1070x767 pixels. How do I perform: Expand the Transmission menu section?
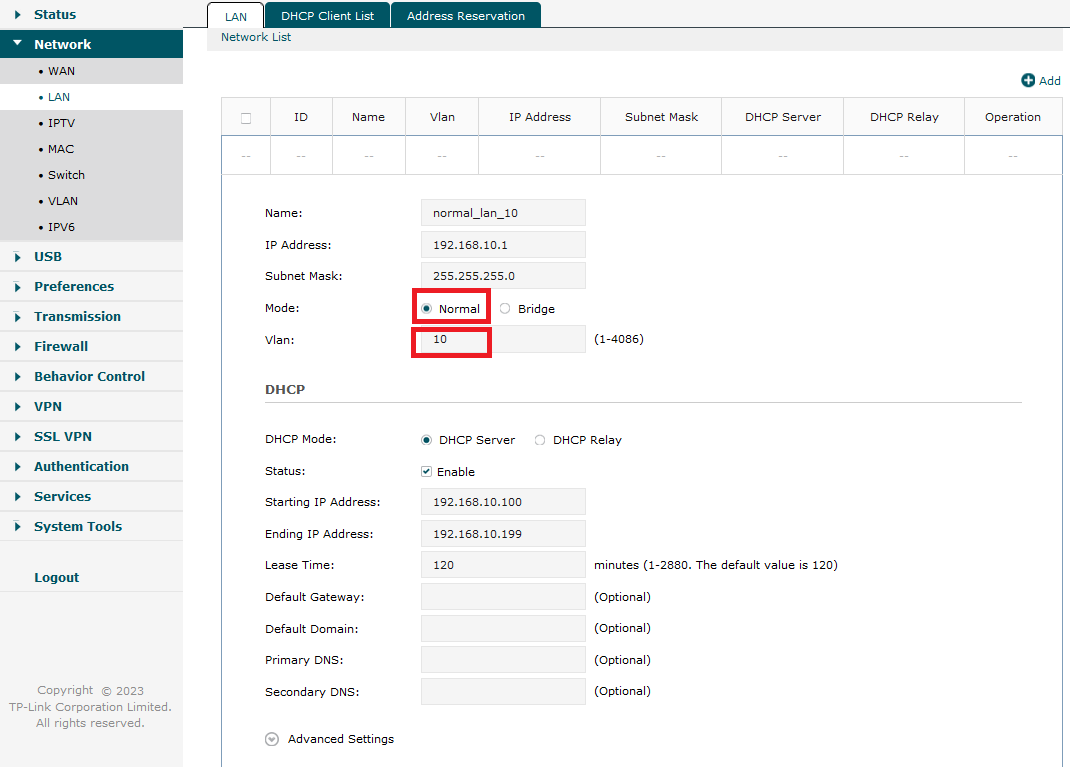click(x=91, y=317)
